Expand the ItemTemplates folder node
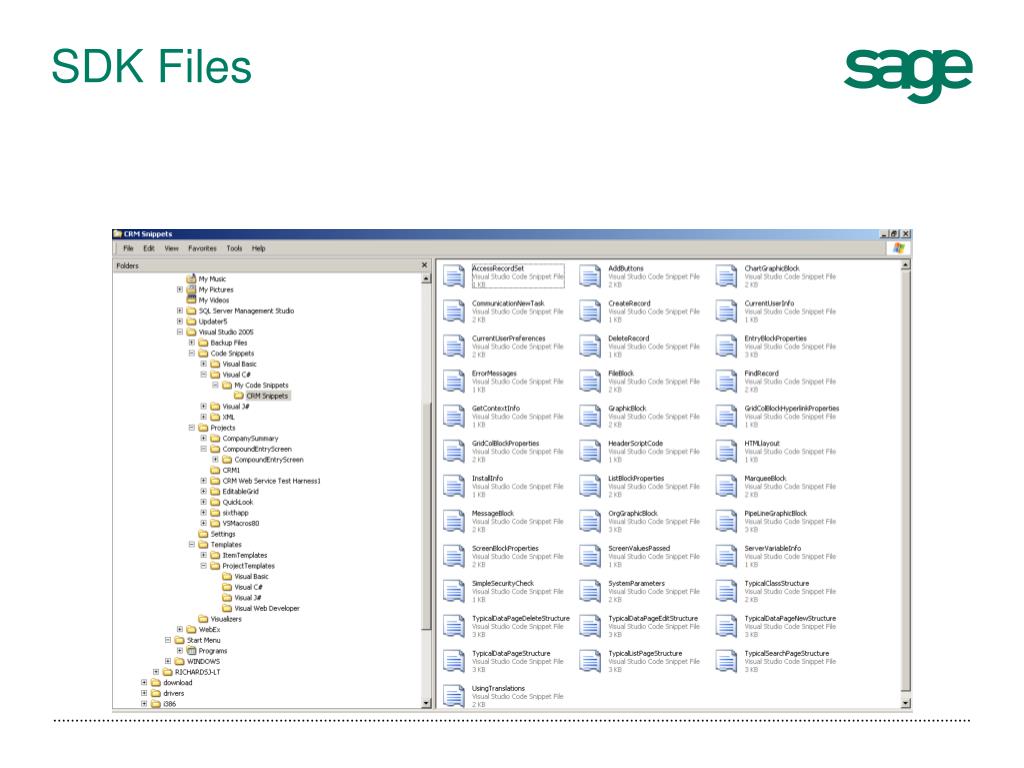This screenshot has height=768, width=1024. [x=203, y=555]
